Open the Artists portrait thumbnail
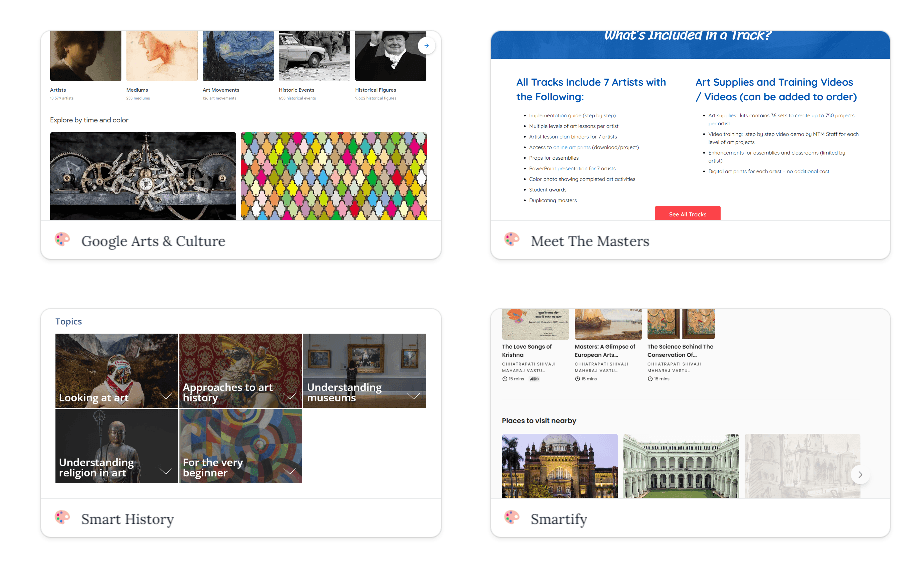 tap(86, 56)
